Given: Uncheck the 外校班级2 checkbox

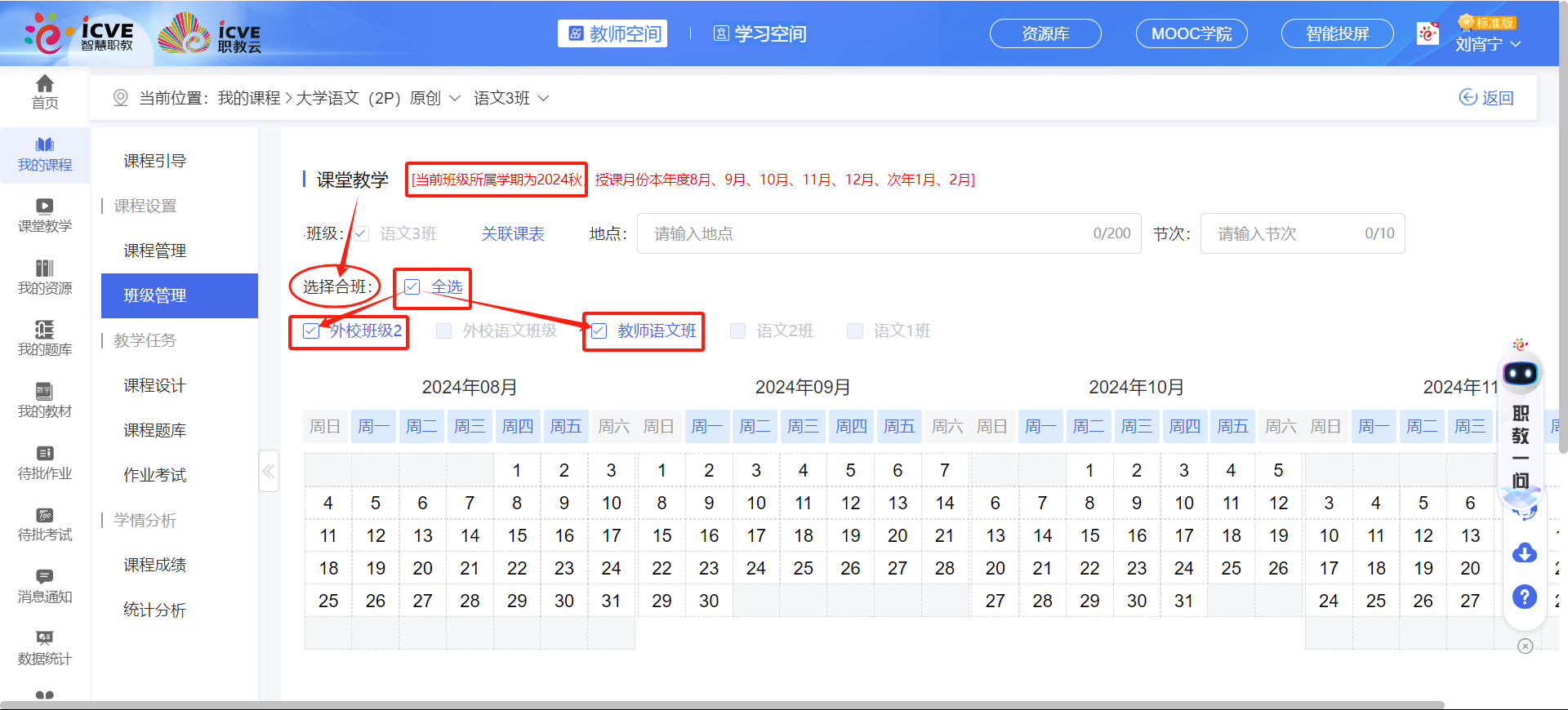Looking at the screenshot, I should point(311,331).
